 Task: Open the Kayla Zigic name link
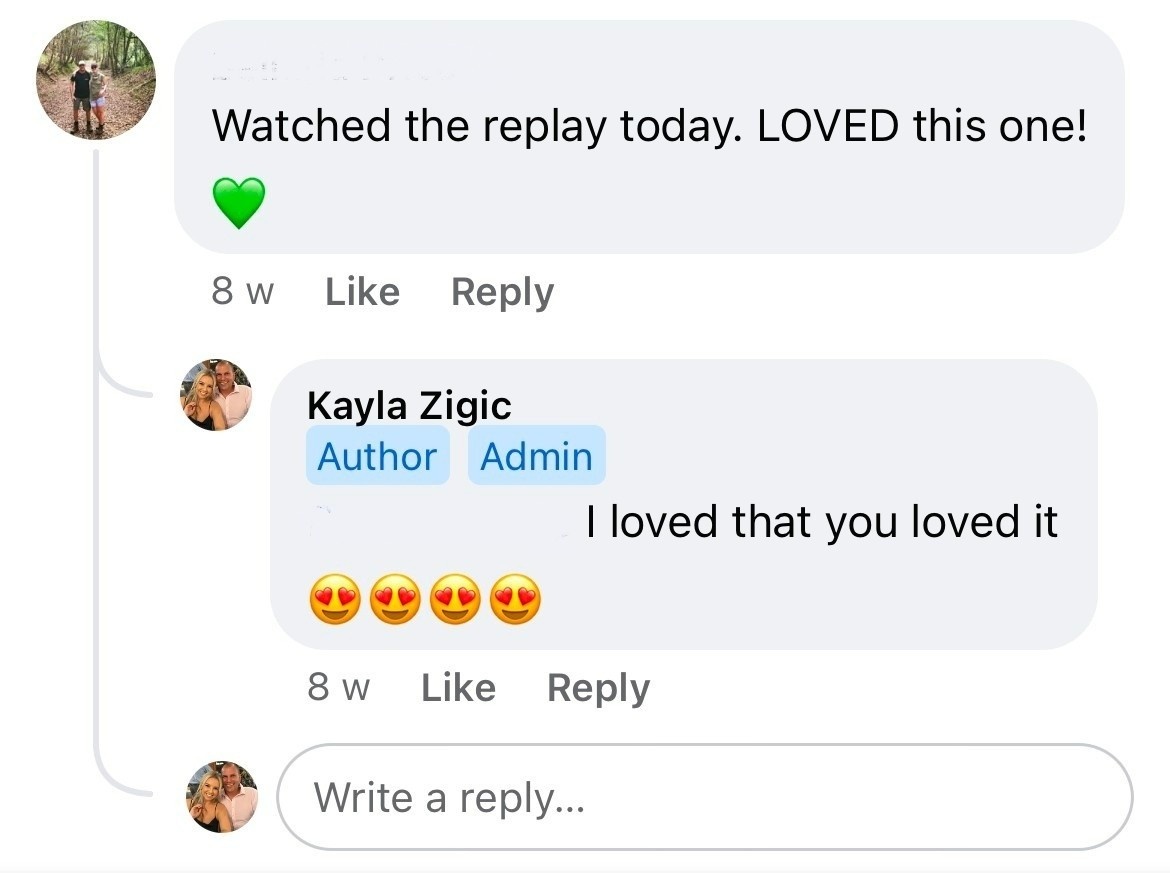click(x=409, y=405)
